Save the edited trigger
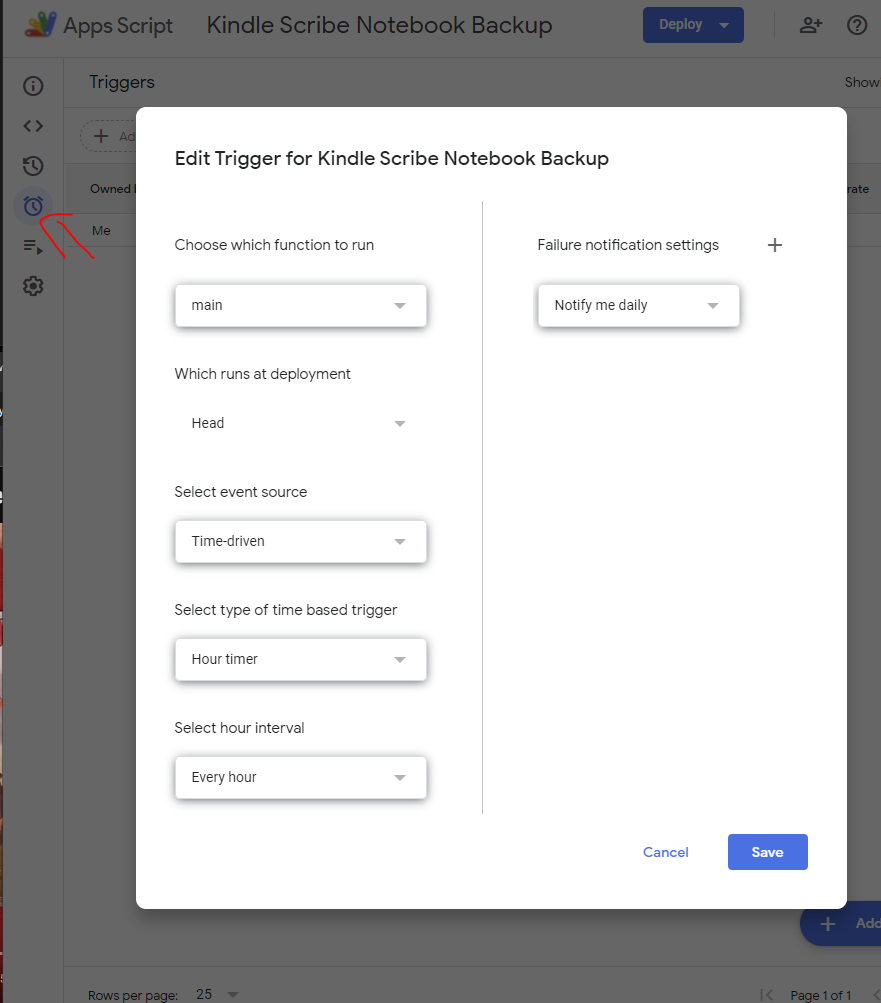 pyautogui.click(x=767, y=852)
